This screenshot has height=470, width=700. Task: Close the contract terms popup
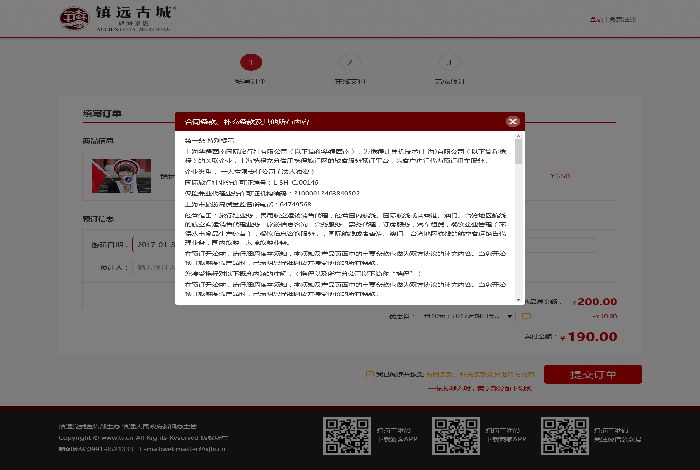[513, 121]
